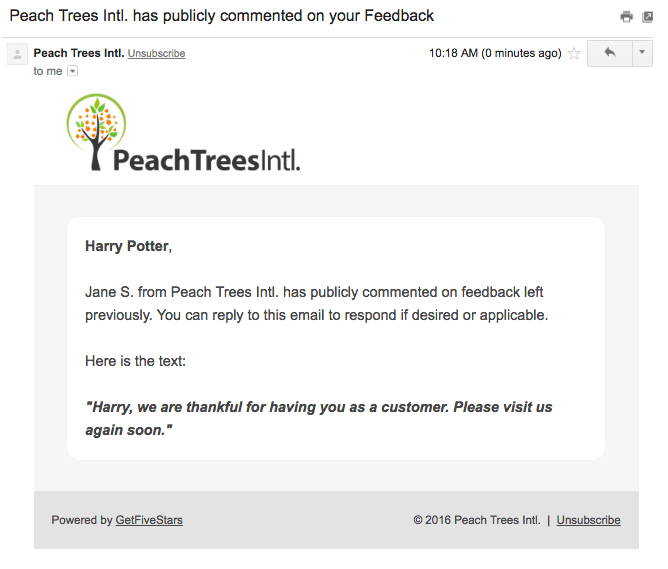
Task: Click the email subject line heading
Action: 222,16
